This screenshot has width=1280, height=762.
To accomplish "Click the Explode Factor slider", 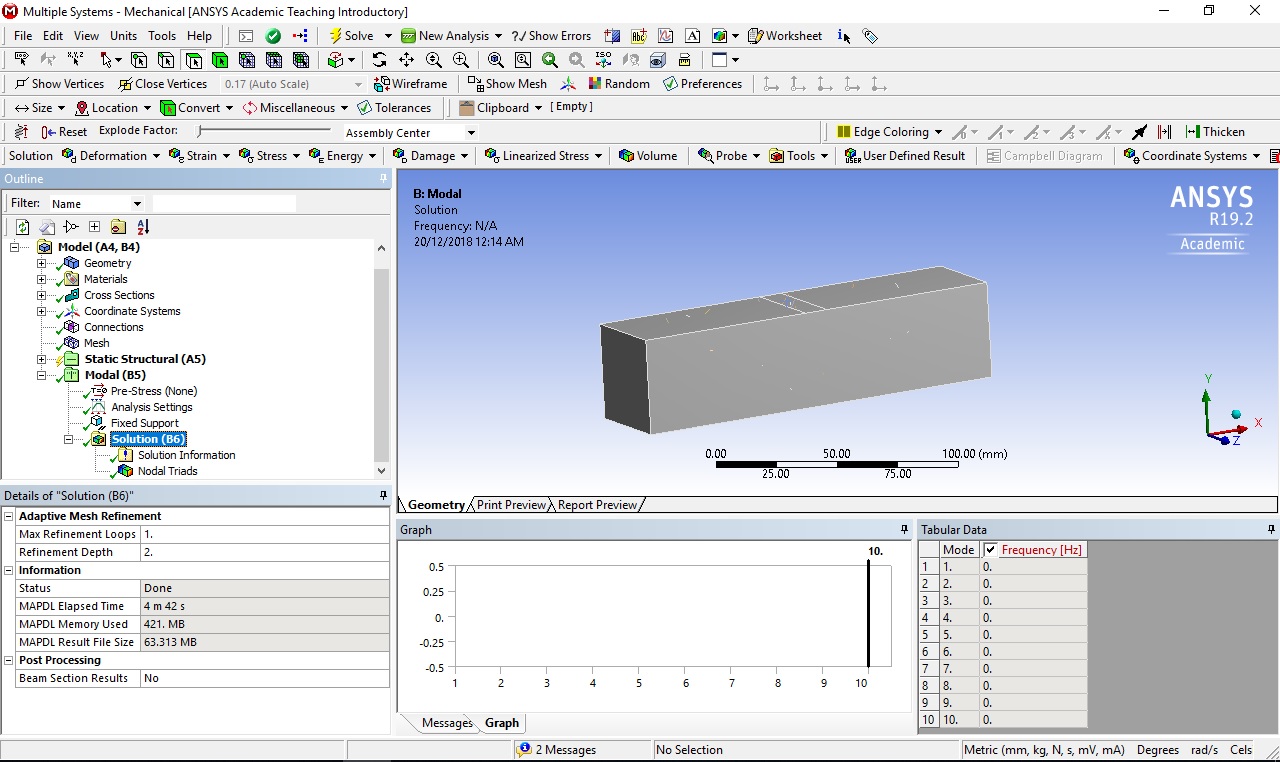I will (x=264, y=131).
